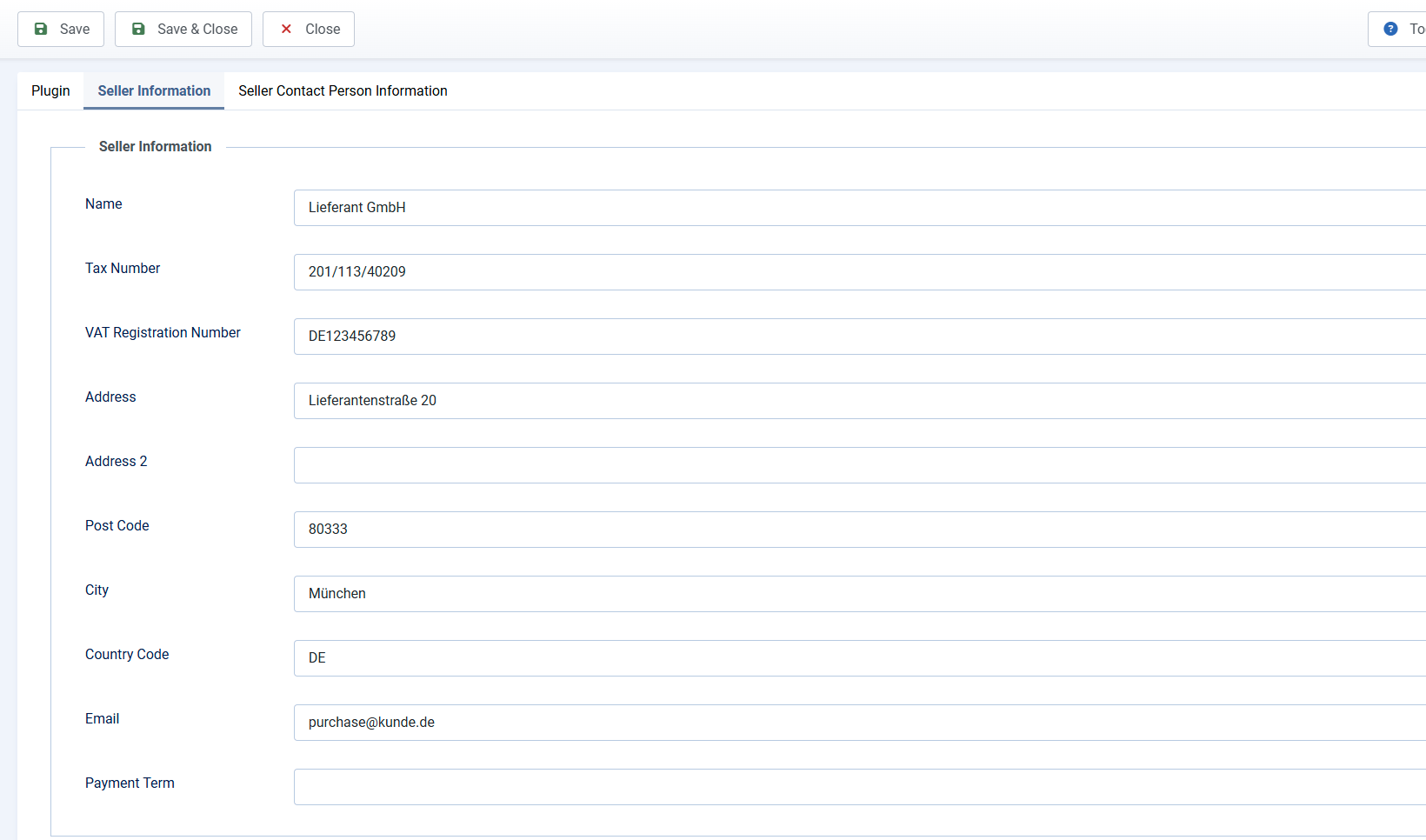The width and height of the screenshot is (1426, 840).
Task: Click the Address field with Lieferantenstraße 20
Action: coord(860,401)
